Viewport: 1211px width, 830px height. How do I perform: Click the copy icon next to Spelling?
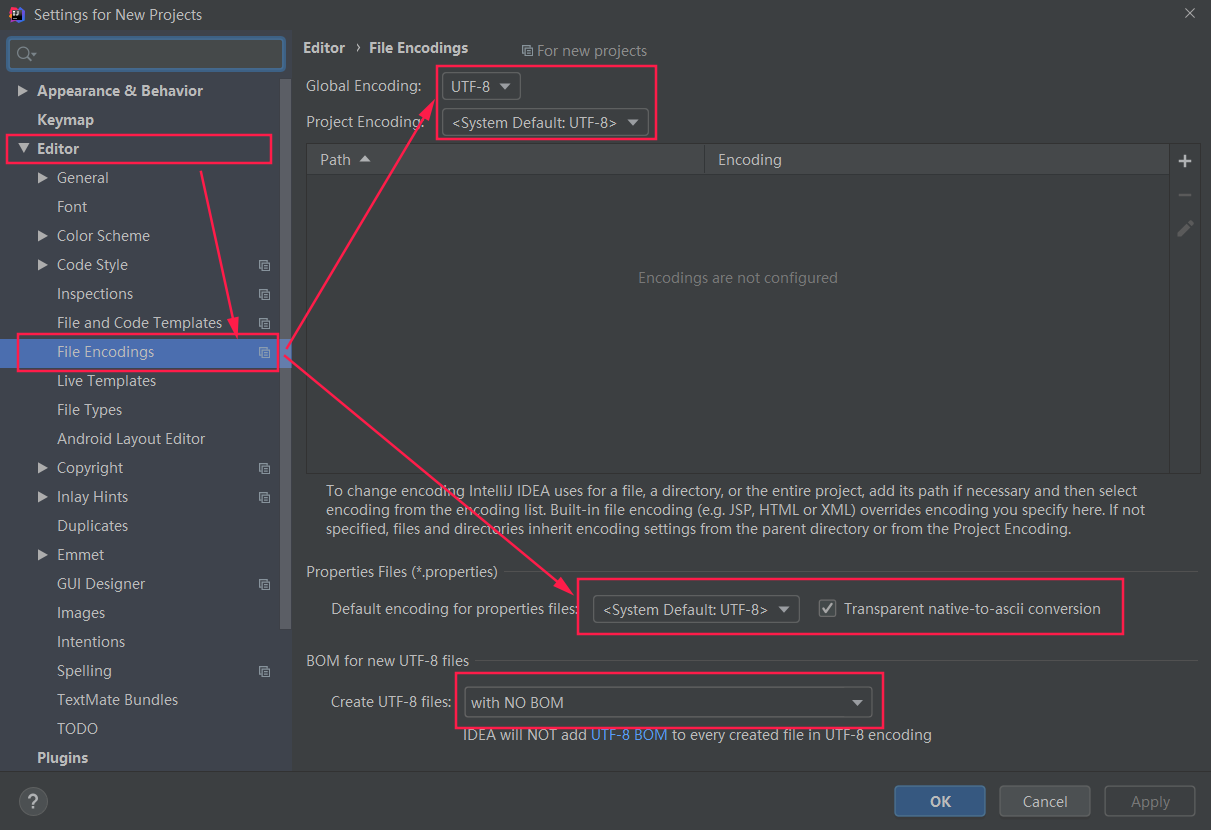click(264, 671)
